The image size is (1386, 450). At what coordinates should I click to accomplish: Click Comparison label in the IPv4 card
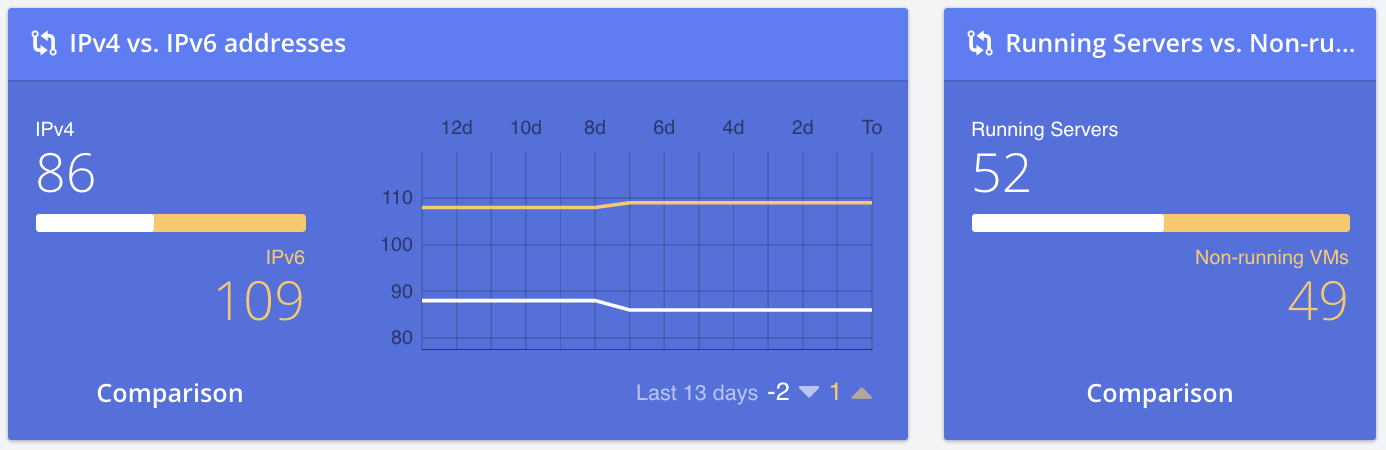[x=170, y=393]
